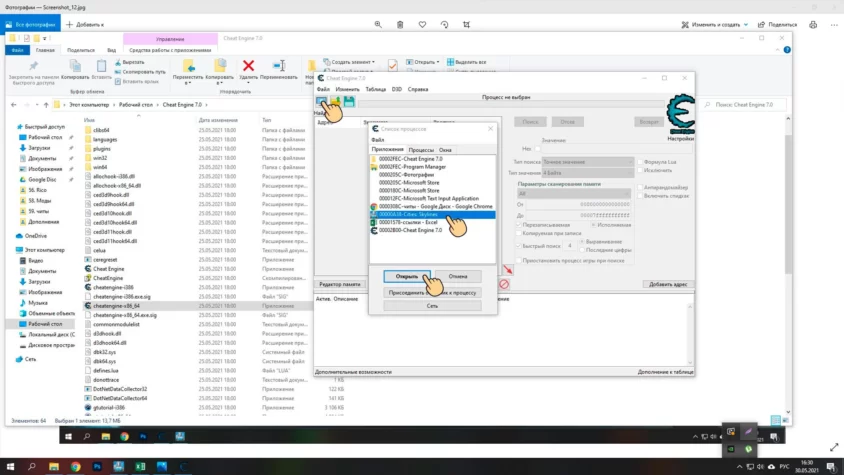Click the red no-entry clear list icon
The image size is (844, 475).
coord(504,284)
